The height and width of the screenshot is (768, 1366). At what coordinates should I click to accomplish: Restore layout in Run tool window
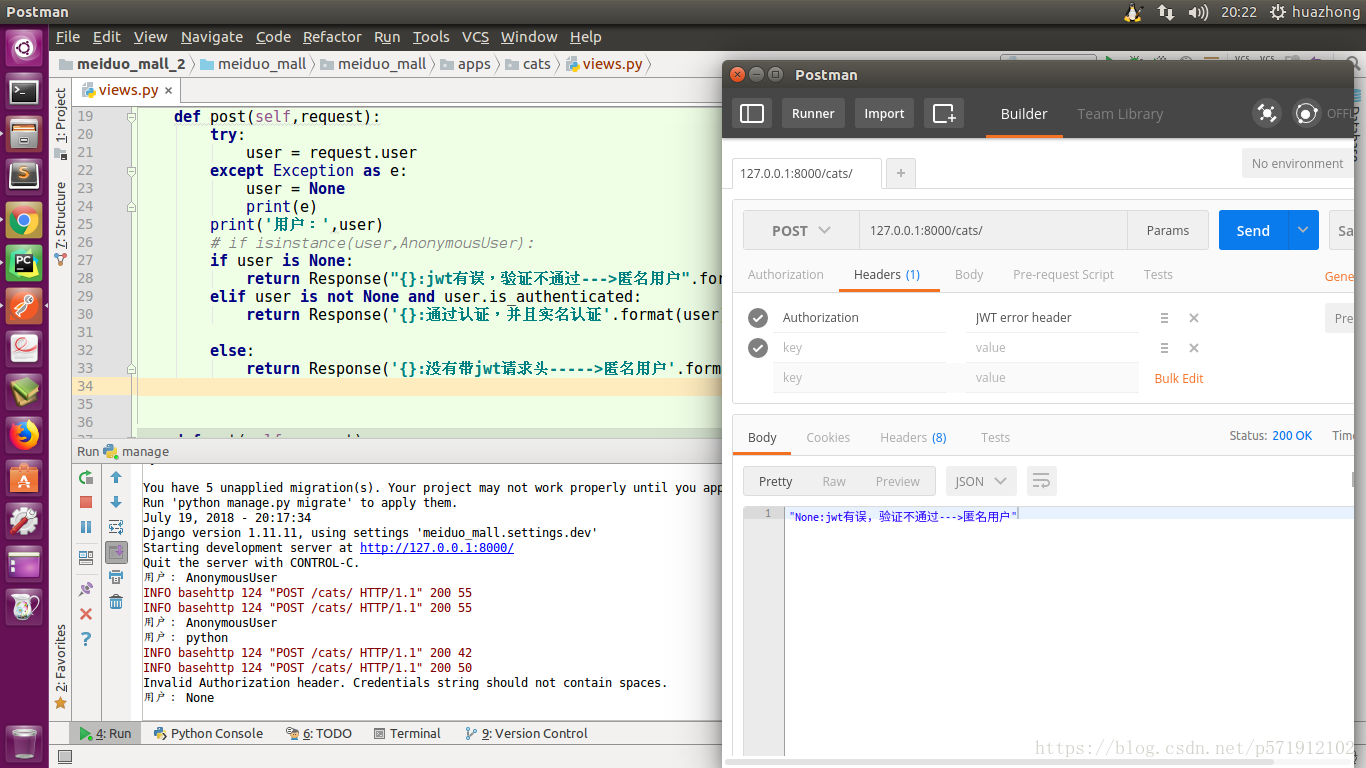[x=86, y=557]
